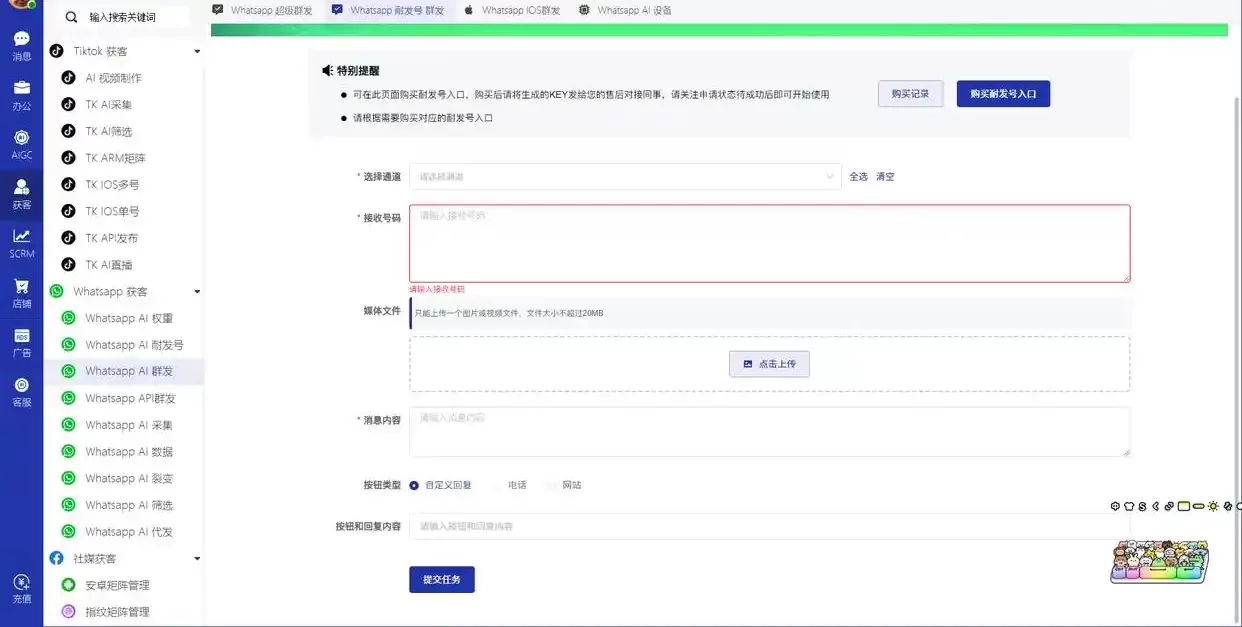Open the Whatsapp 超级群发 tab

[x=274, y=11]
